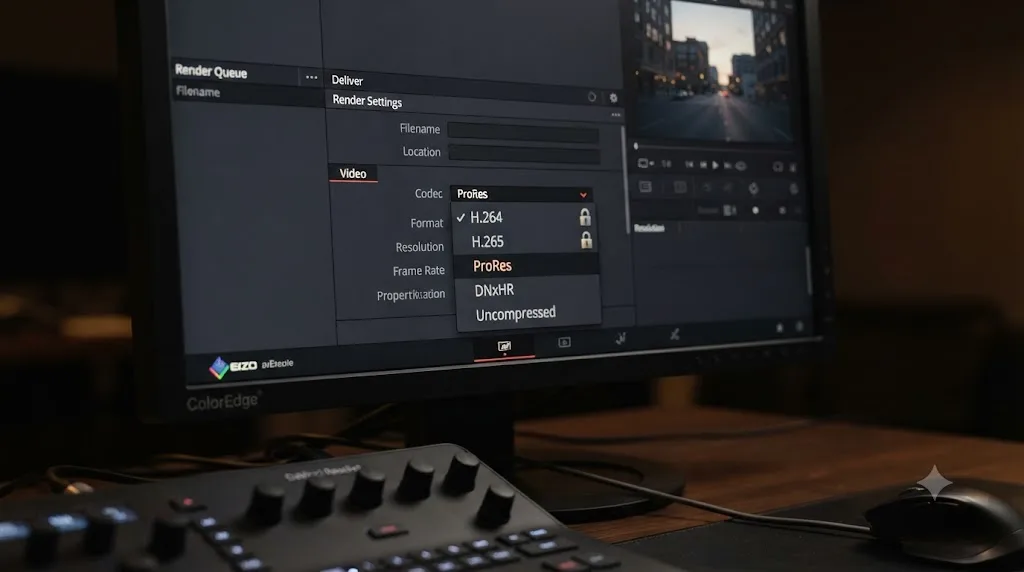Open the small three-dot menu below Render Settings
Screen dimensions: 1024x572
point(616,115)
